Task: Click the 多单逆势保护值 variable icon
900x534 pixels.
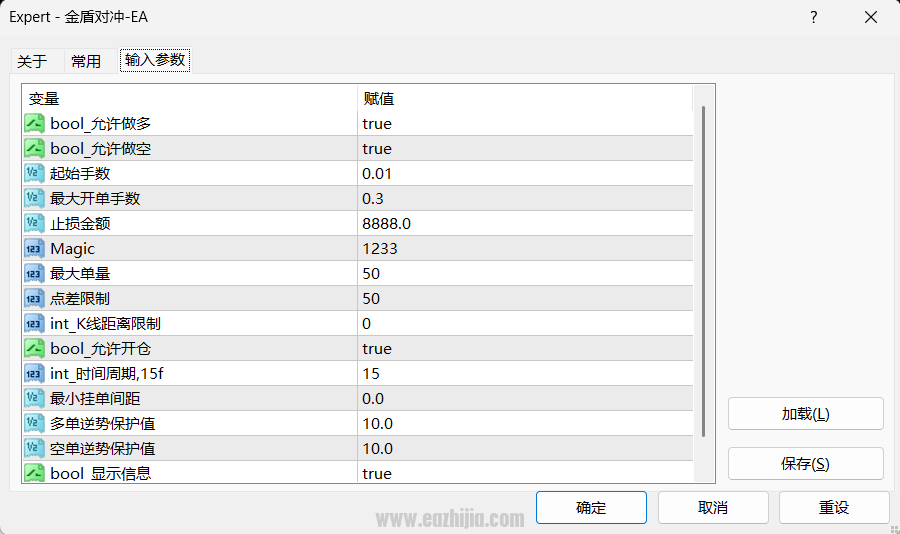Action: point(34,423)
